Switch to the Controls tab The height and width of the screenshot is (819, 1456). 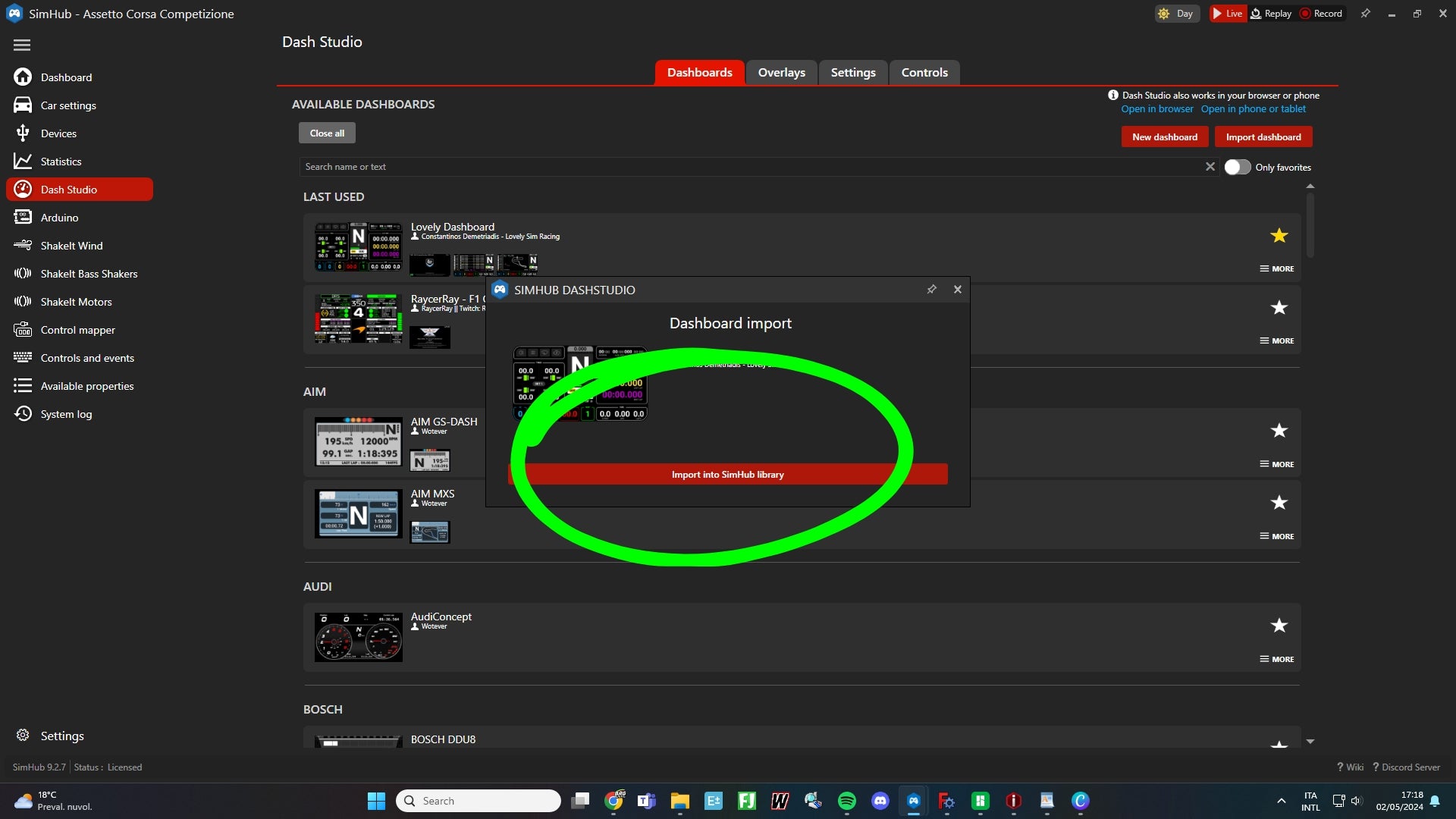924,73
